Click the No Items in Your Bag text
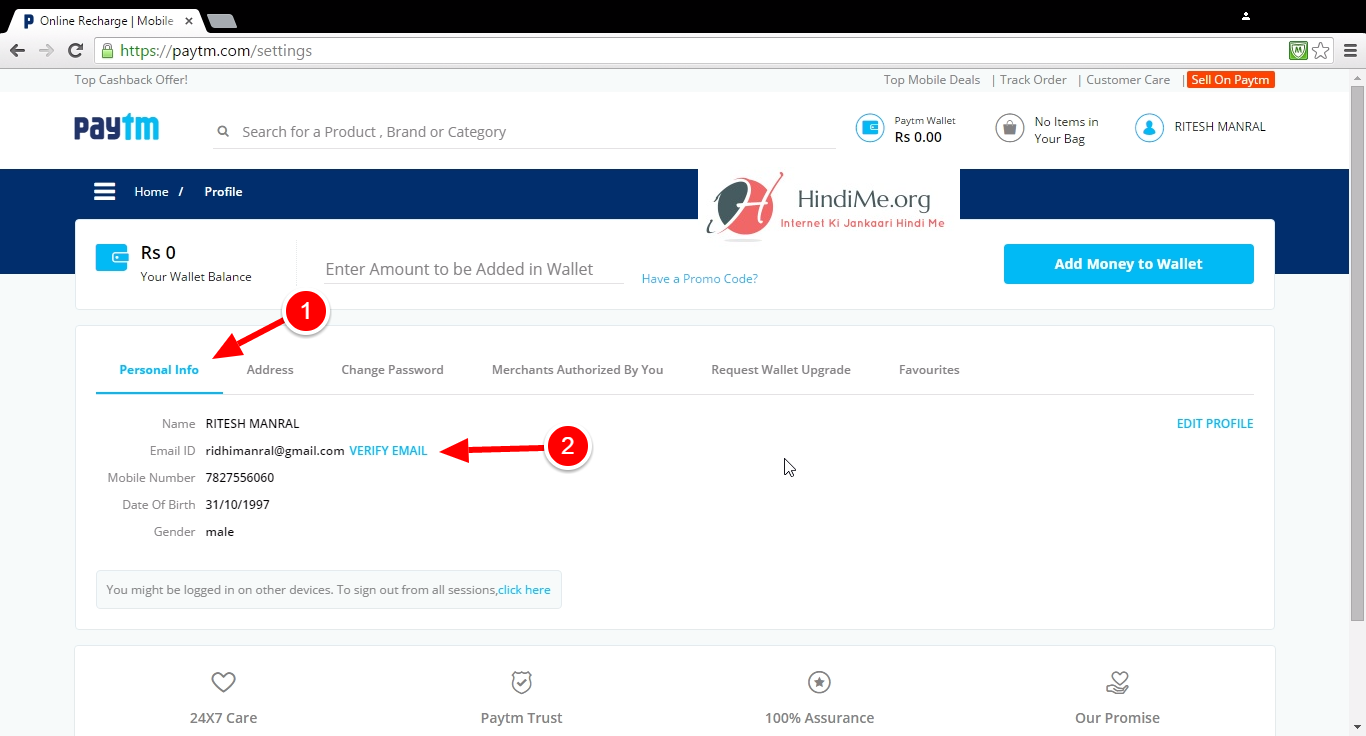This screenshot has height=736, width=1366. tap(1066, 130)
